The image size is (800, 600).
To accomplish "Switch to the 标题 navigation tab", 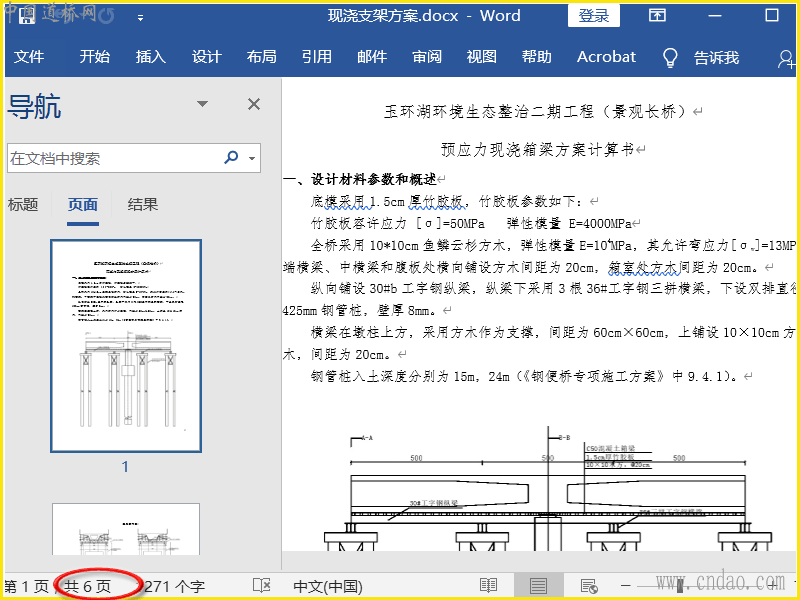I will pos(23,205).
